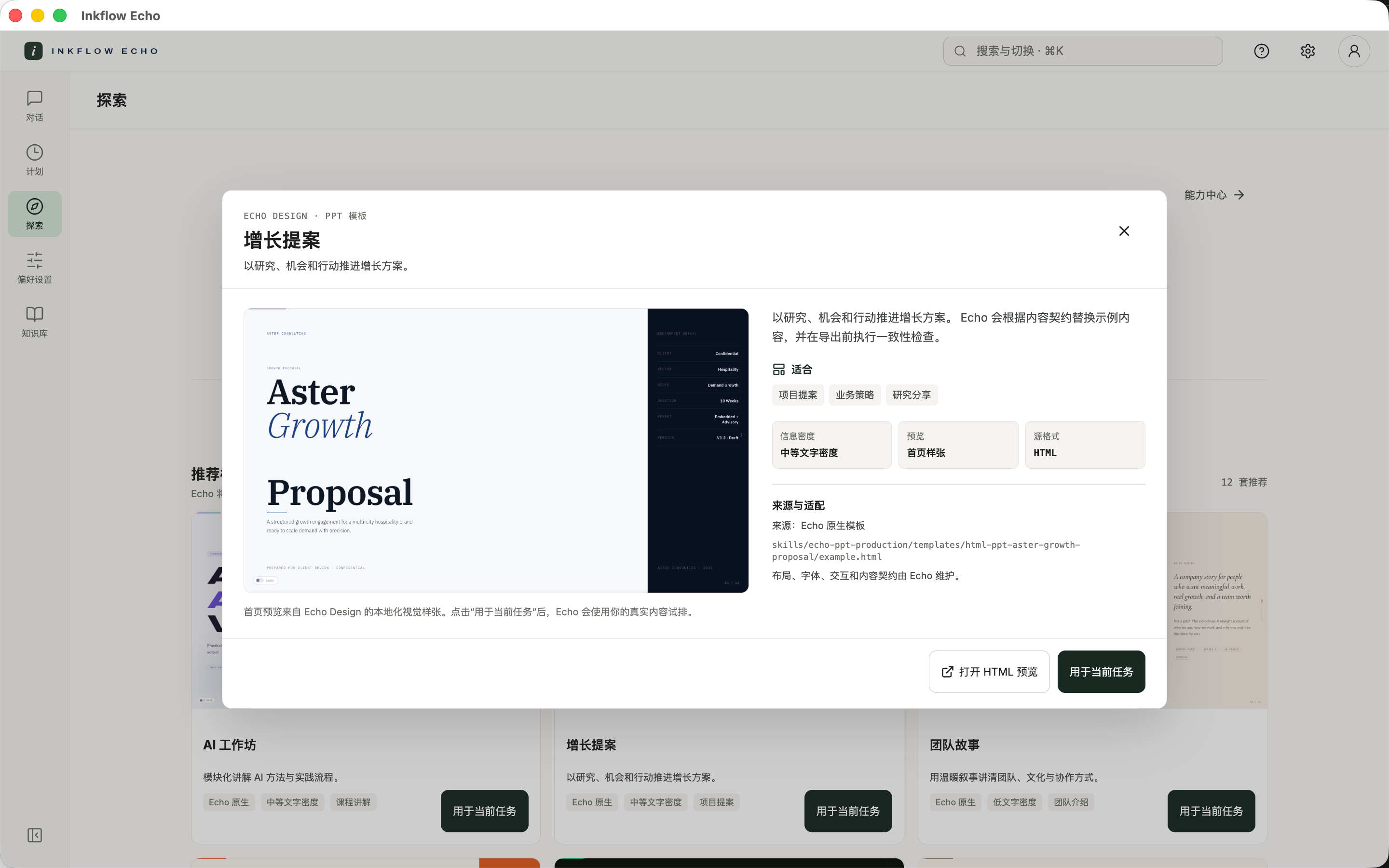Open settings via the gear icon
Viewport: 1389px width, 868px height.
coord(1307,51)
